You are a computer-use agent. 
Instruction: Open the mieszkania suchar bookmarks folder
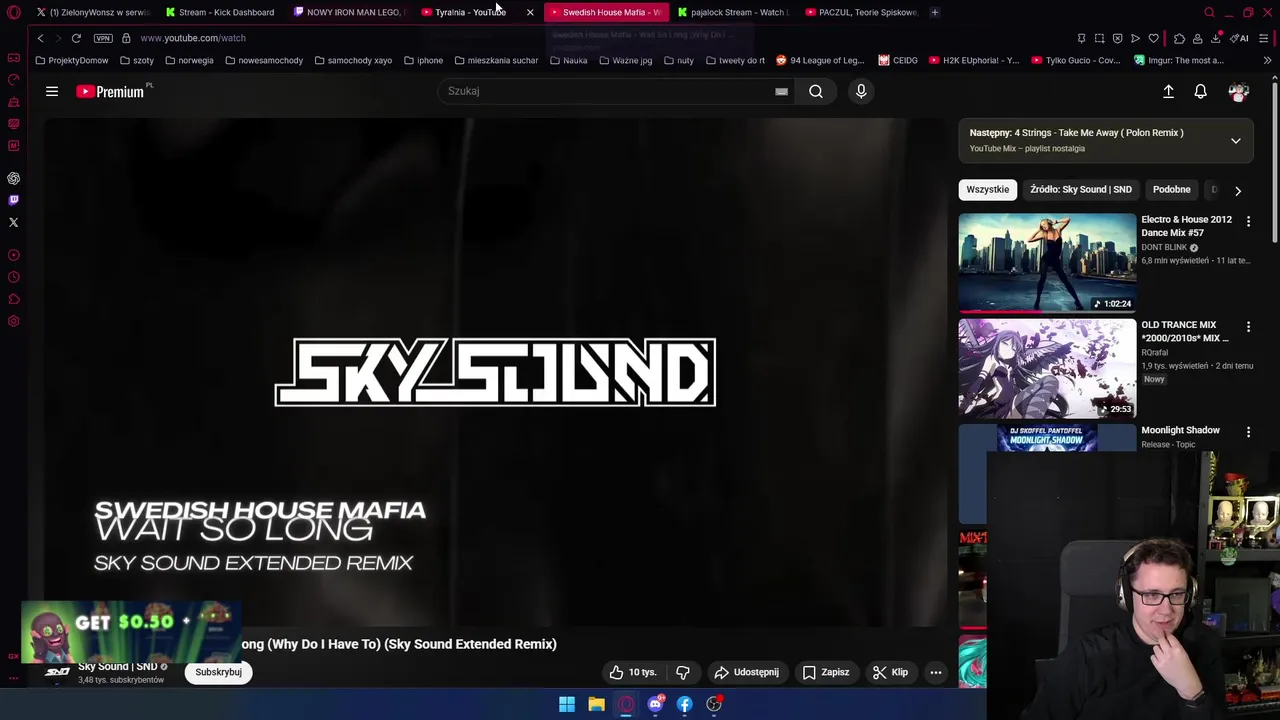496,60
